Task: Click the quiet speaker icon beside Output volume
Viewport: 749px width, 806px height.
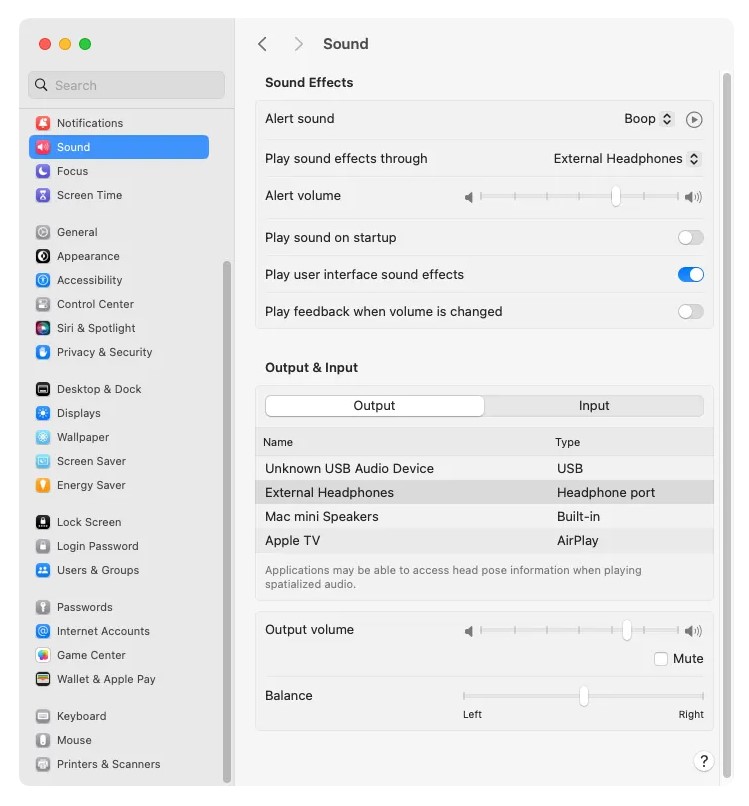Action: (468, 631)
